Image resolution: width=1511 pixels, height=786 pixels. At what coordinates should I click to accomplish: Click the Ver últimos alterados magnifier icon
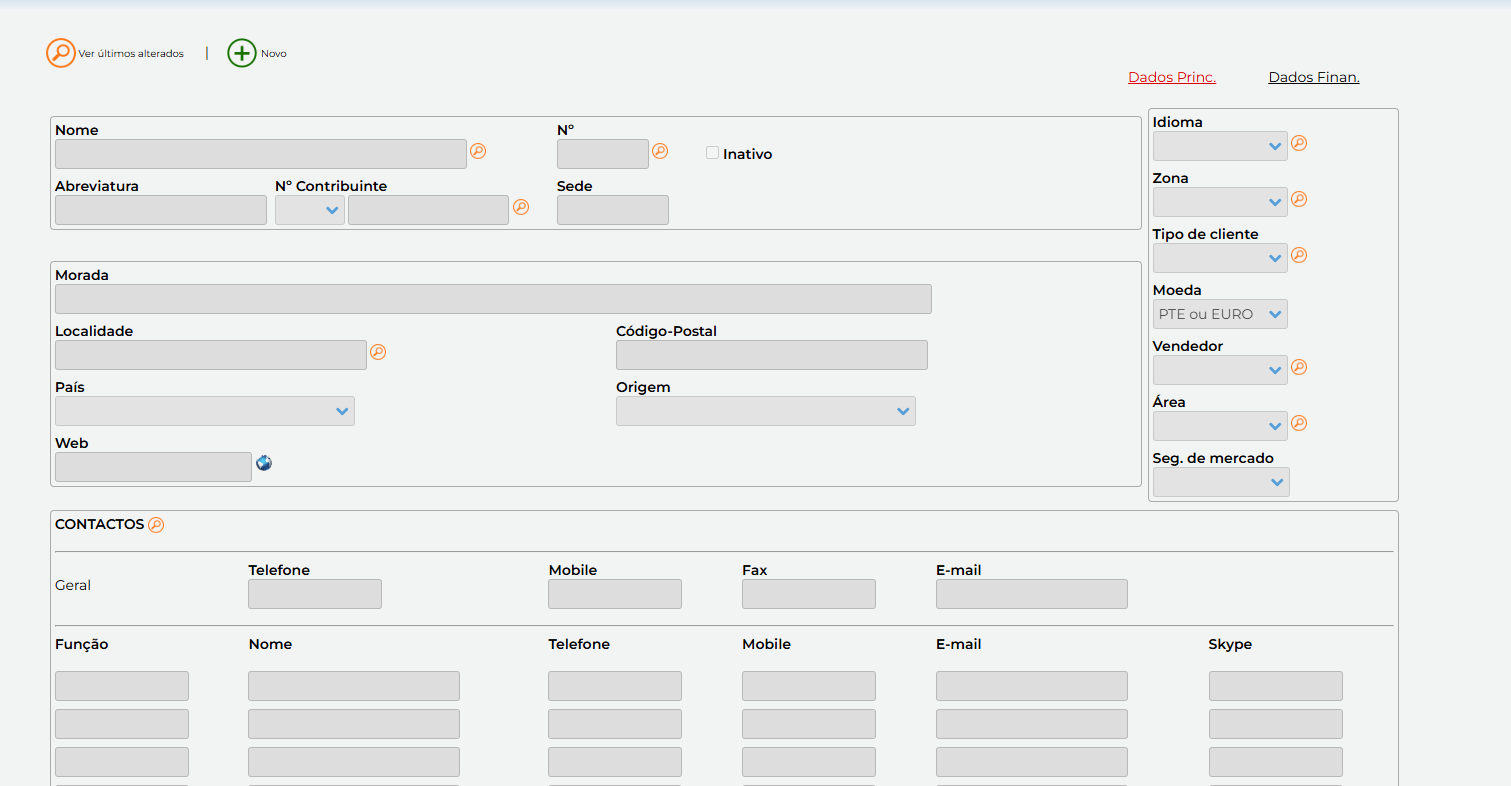pyautogui.click(x=61, y=53)
